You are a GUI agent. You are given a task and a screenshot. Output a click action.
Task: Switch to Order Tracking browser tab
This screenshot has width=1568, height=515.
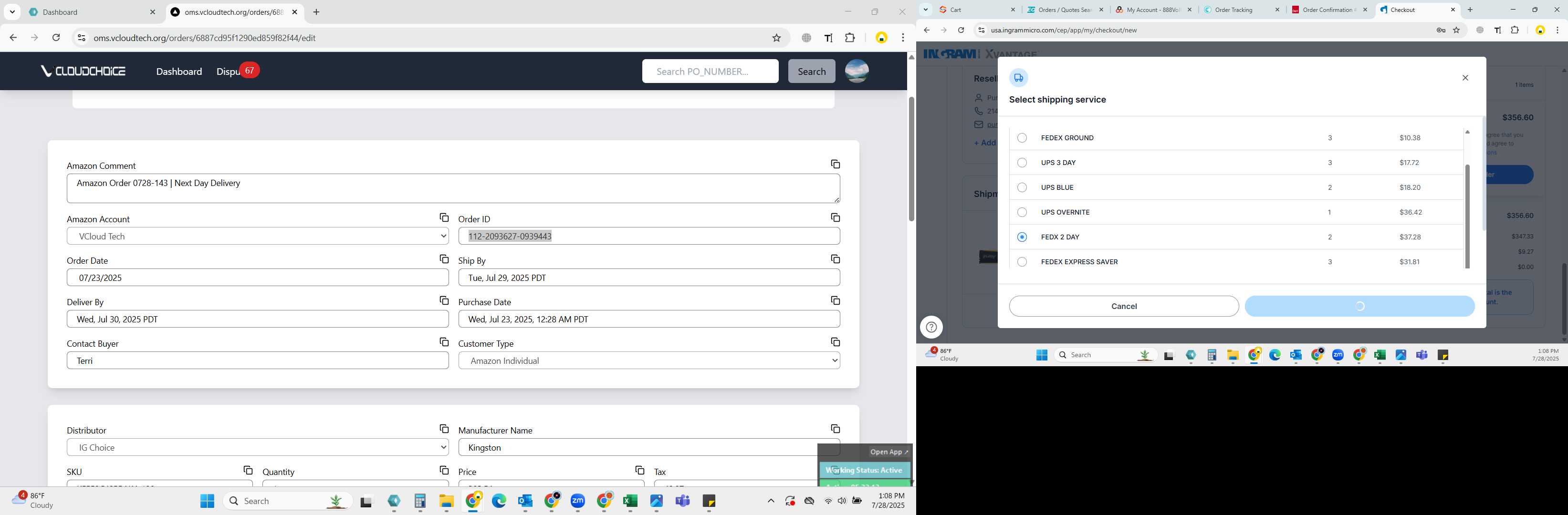pyautogui.click(x=1242, y=10)
